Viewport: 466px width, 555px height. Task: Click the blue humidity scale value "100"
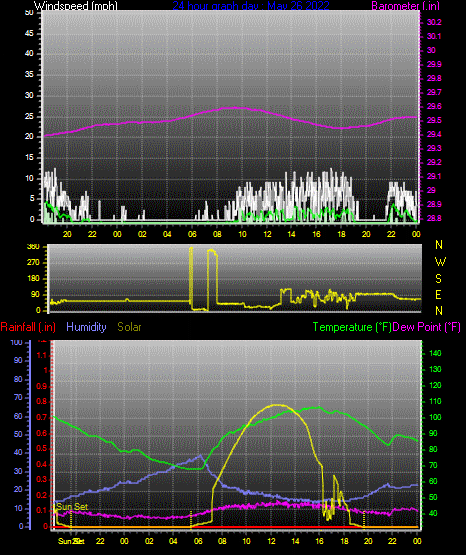coord(17,342)
